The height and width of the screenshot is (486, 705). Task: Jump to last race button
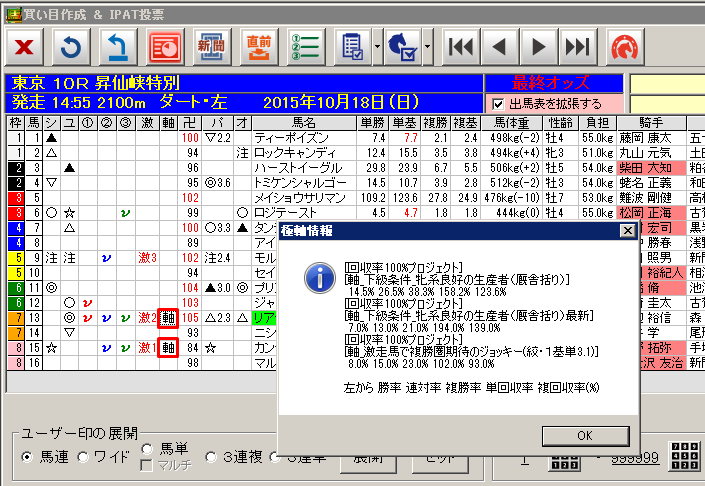tap(578, 47)
